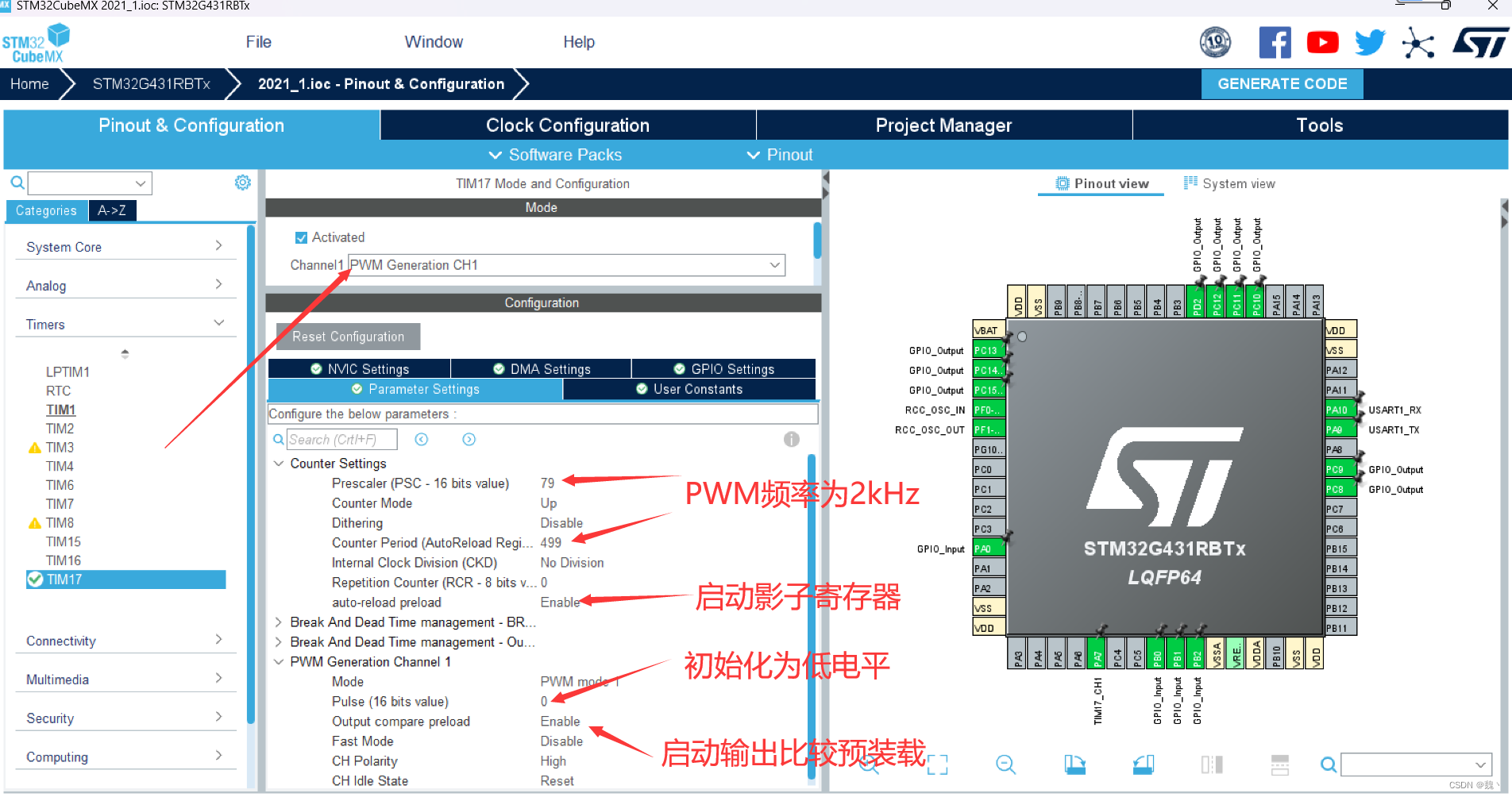Open category settings gear icon
The image size is (1512, 797).
click(242, 183)
